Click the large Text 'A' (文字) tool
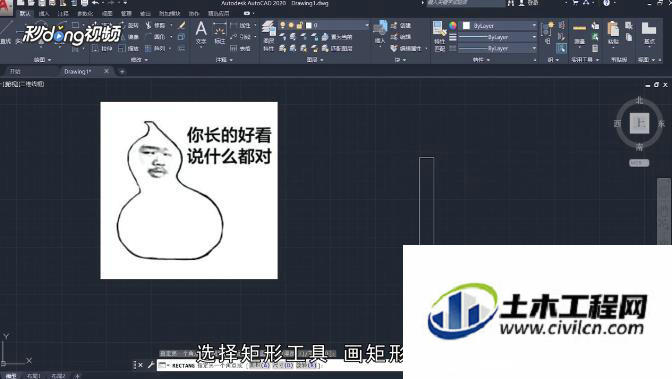Viewport: 672px width, 379px height. pos(201,33)
